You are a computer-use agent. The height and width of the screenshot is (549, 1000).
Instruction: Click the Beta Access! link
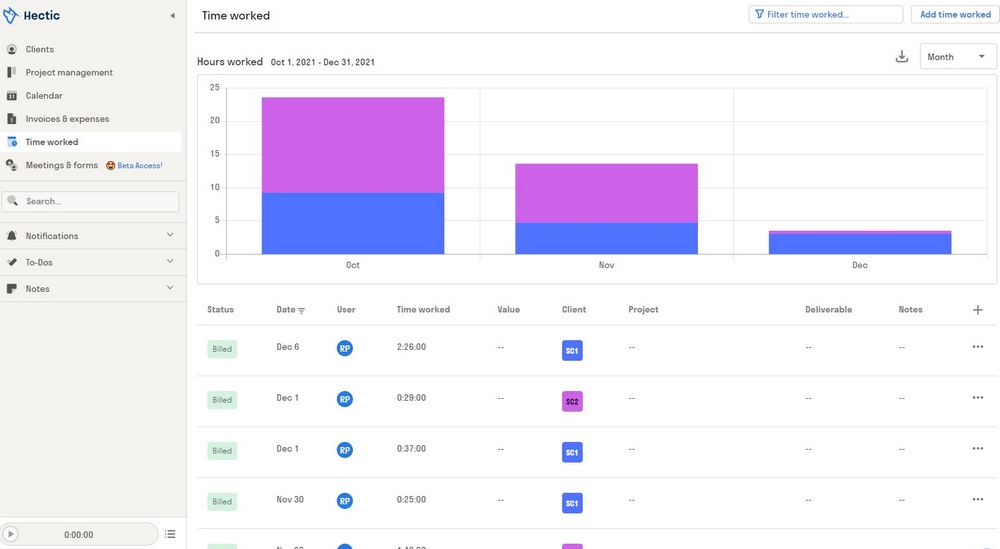pos(140,166)
